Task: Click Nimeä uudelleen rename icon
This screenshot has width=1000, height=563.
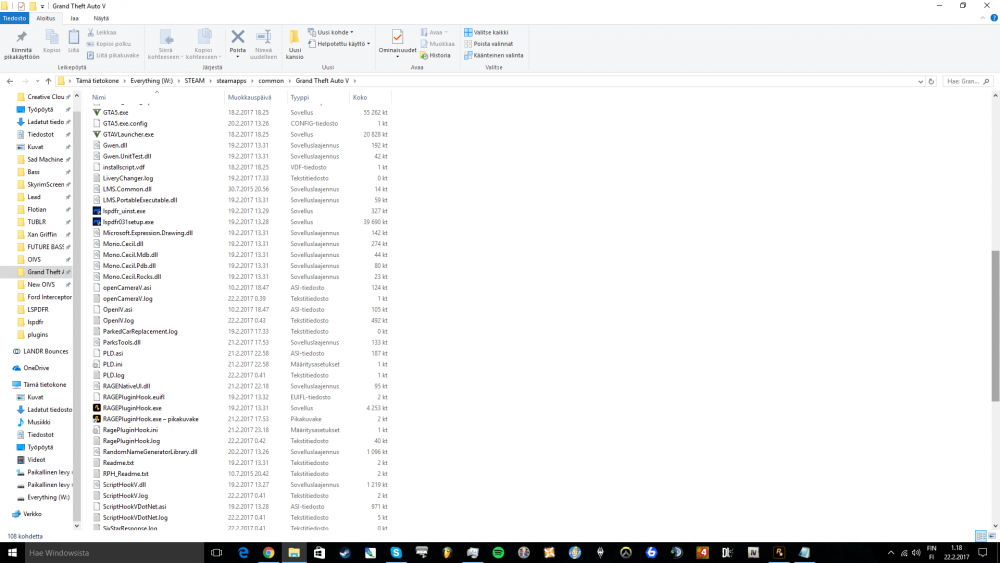Action: [x=263, y=37]
